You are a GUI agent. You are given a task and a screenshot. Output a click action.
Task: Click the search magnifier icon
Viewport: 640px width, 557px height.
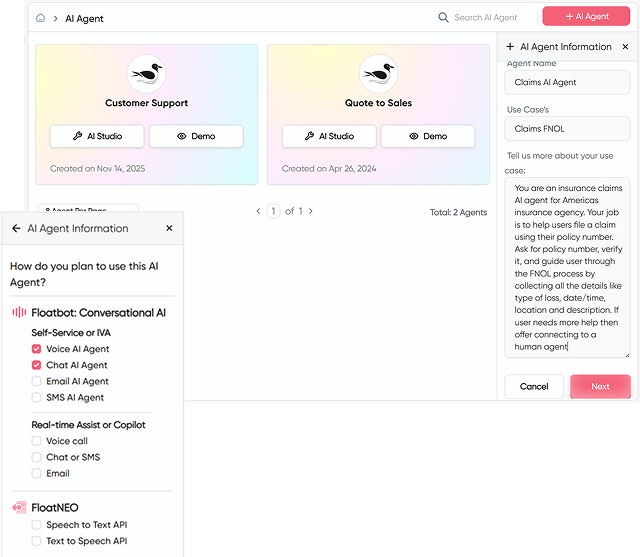click(x=444, y=17)
